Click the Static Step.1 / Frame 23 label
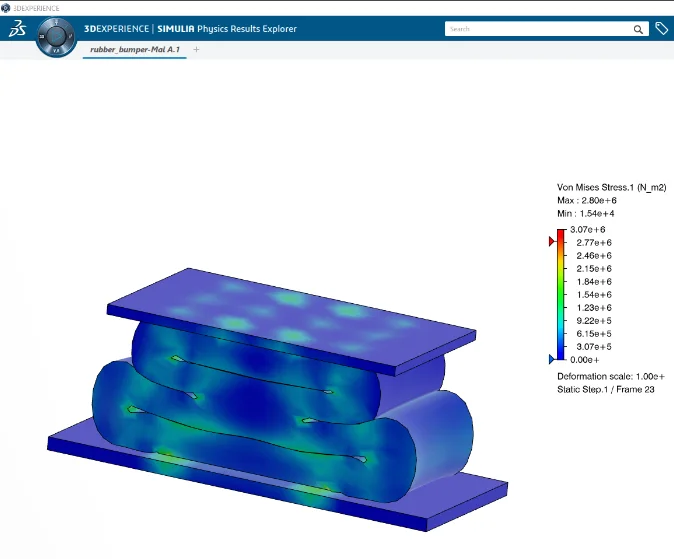This screenshot has height=559, width=674. click(x=605, y=389)
